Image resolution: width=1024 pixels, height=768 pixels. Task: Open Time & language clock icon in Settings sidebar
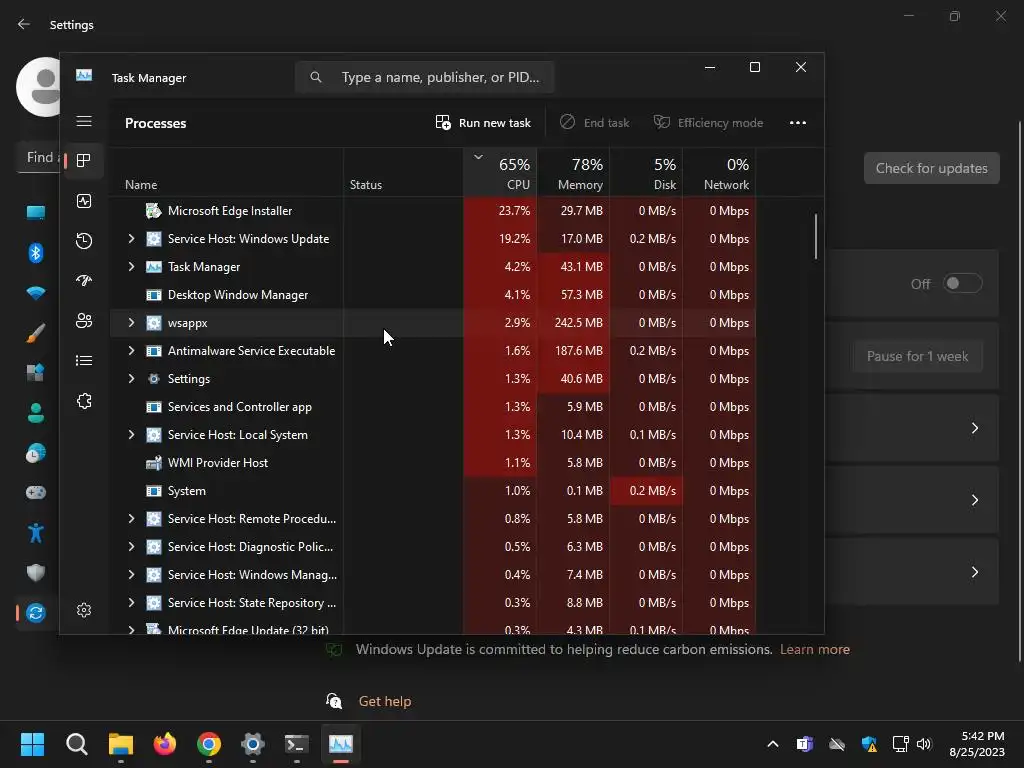[x=36, y=453]
